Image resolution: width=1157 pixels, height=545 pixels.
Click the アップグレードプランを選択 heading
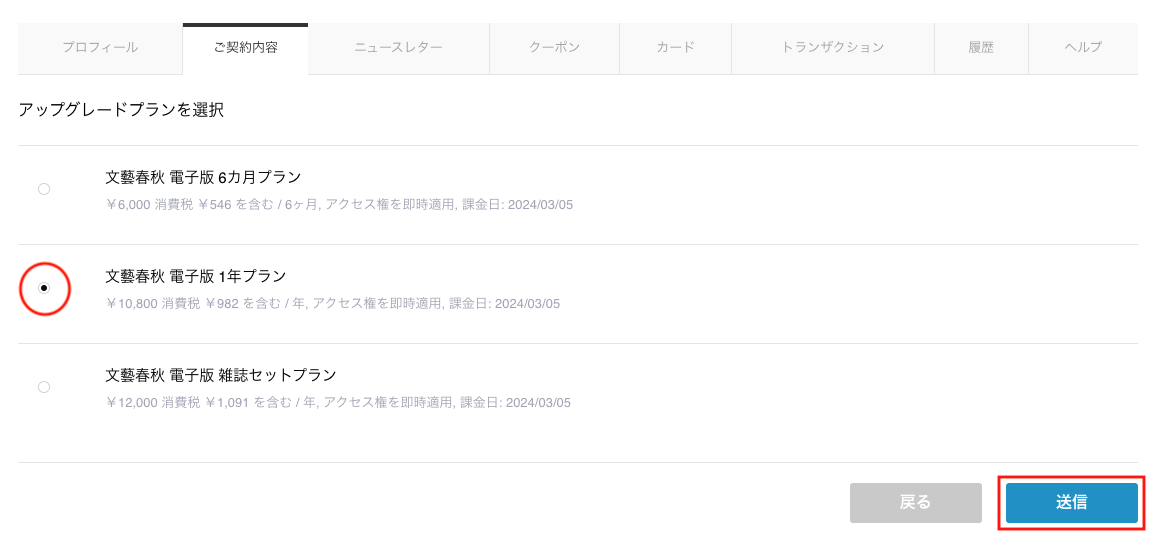point(121,111)
